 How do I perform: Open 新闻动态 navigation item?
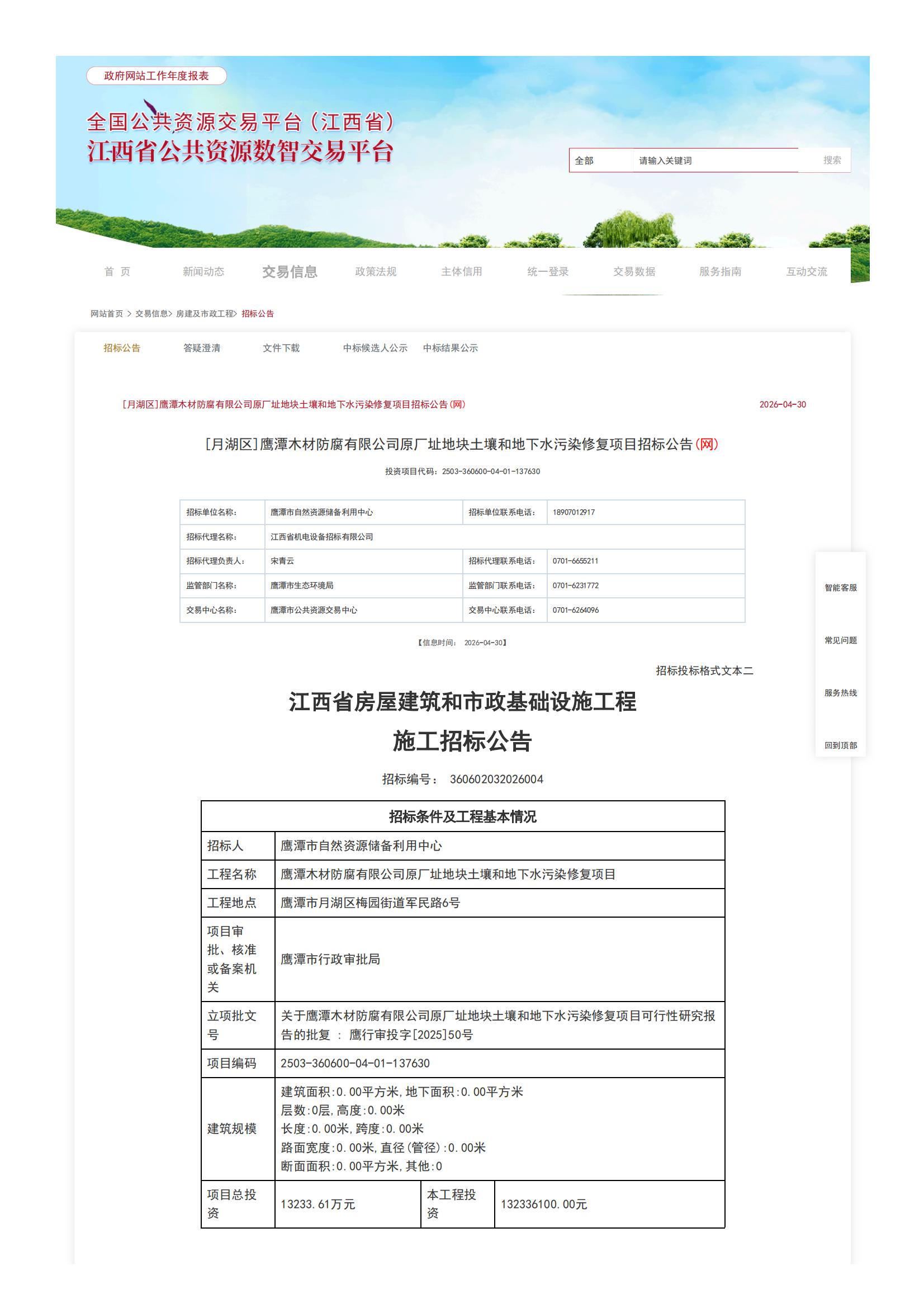pos(203,272)
